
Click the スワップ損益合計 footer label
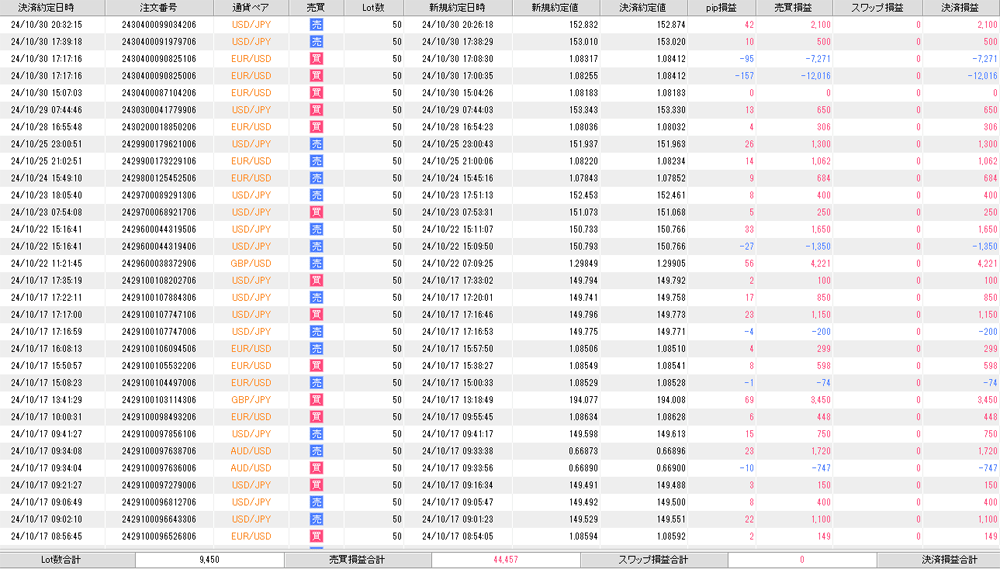click(653, 560)
